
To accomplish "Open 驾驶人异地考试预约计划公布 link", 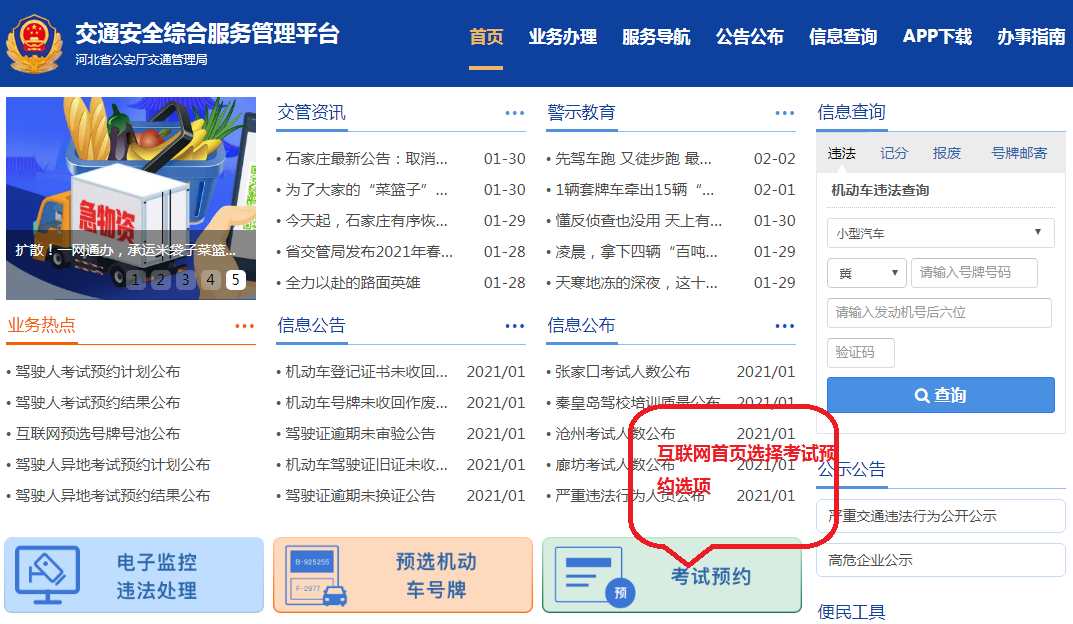I will [113, 465].
